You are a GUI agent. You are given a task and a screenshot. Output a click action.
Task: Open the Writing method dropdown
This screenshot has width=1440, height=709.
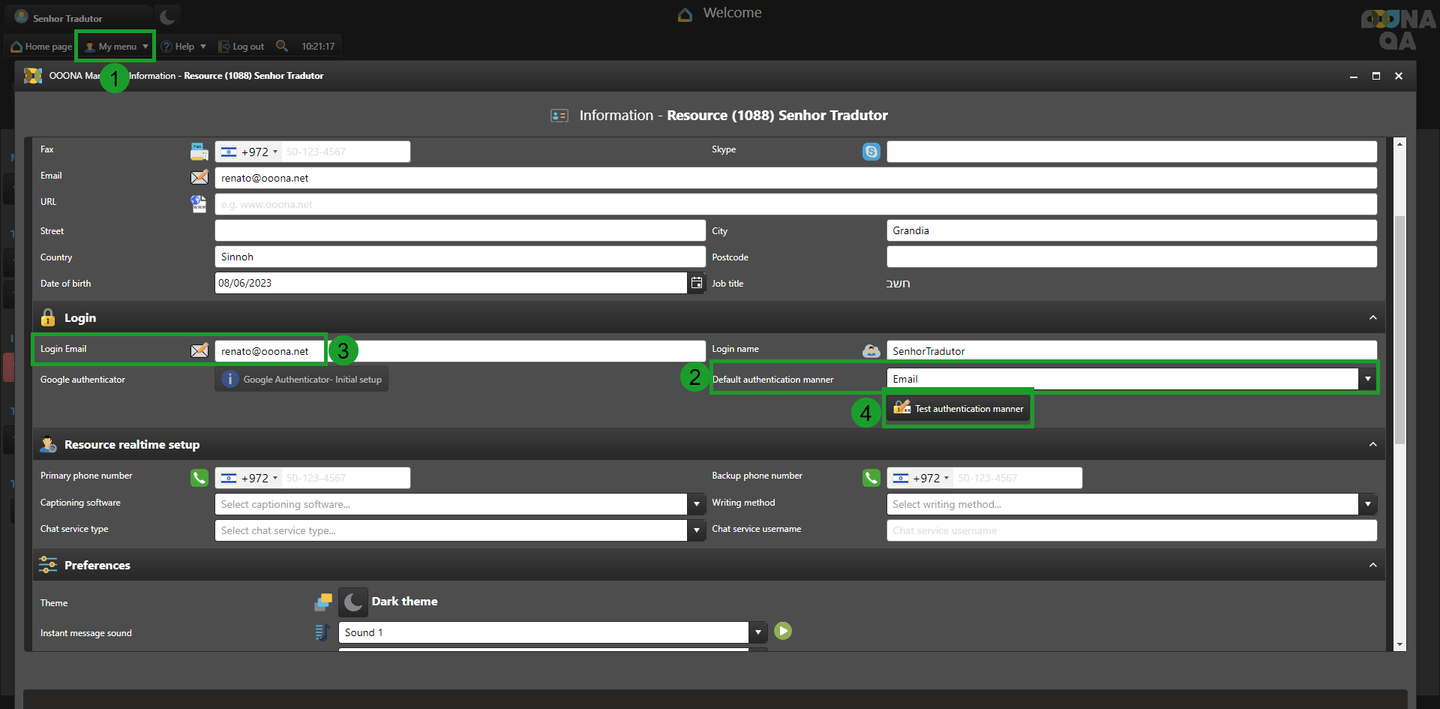(1366, 504)
